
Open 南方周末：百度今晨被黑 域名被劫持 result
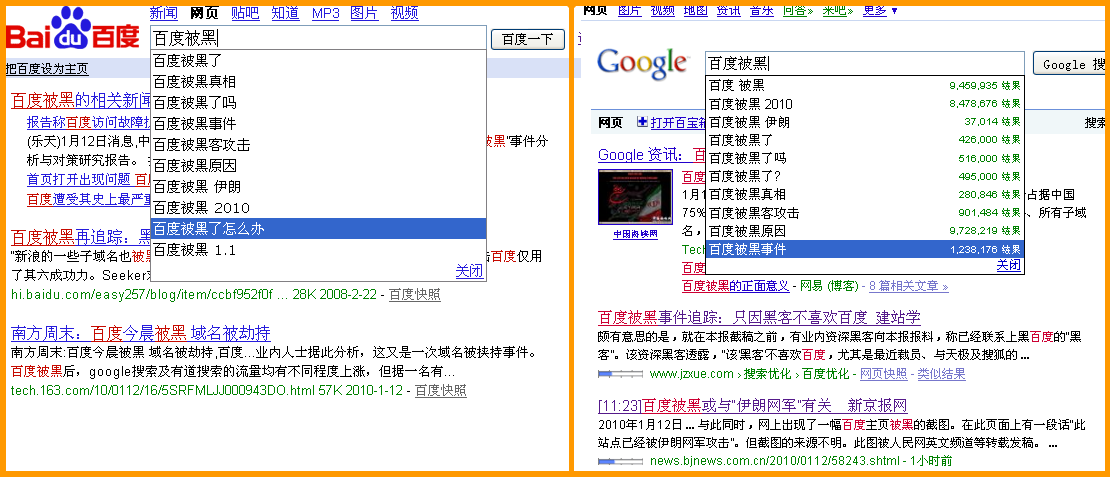[141, 333]
